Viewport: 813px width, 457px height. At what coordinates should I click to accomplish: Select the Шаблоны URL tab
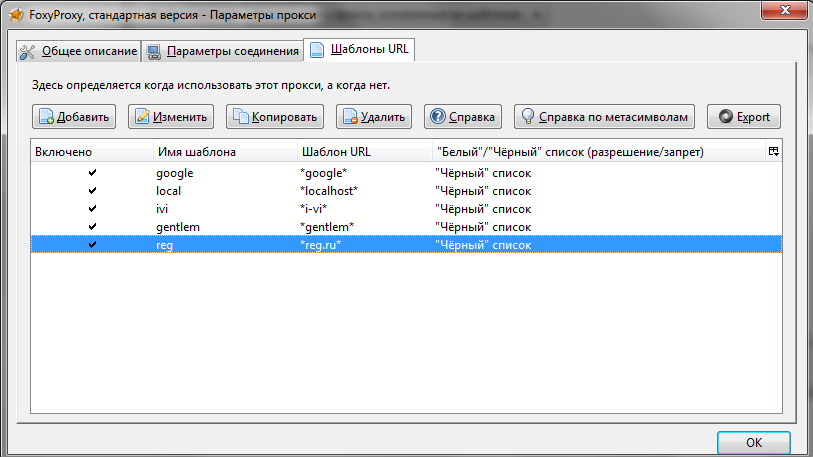[359, 49]
